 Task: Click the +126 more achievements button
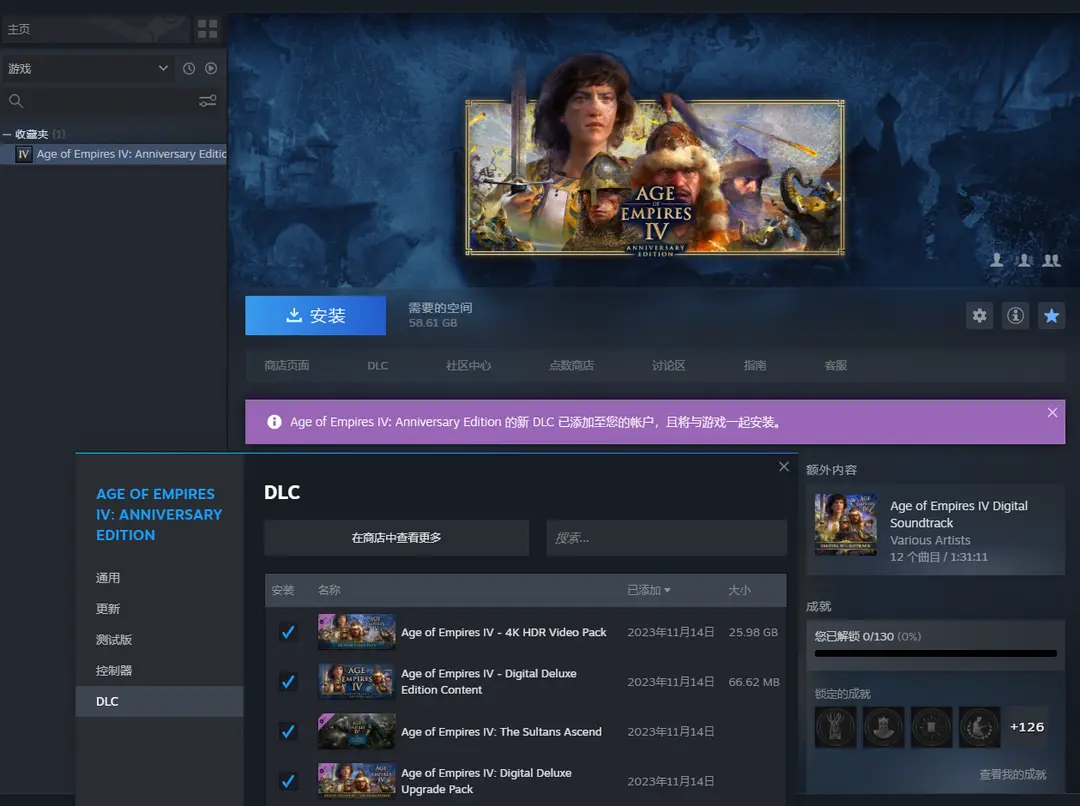tap(1027, 727)
